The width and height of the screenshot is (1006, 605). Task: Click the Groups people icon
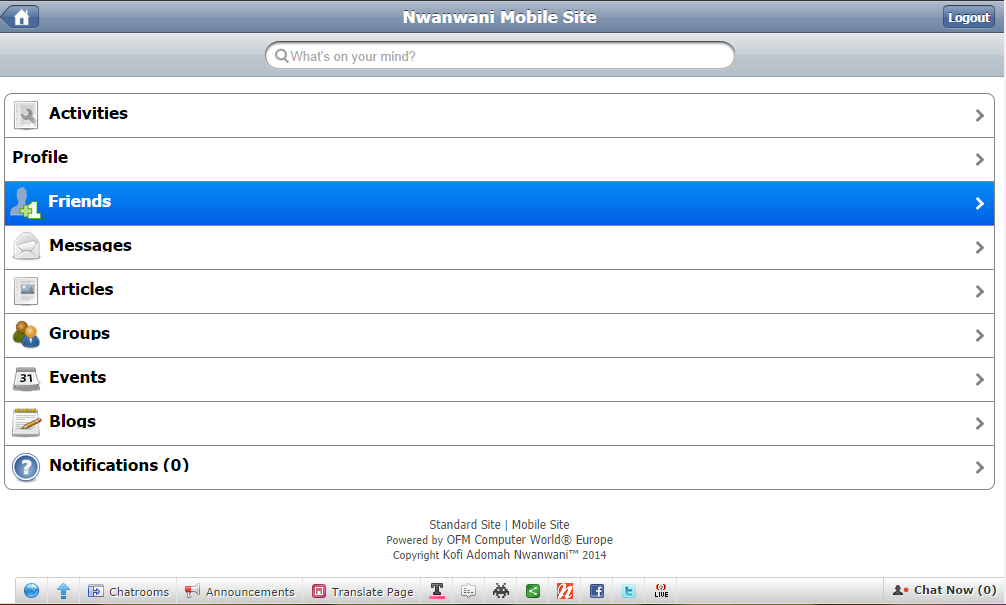(26, 335)
